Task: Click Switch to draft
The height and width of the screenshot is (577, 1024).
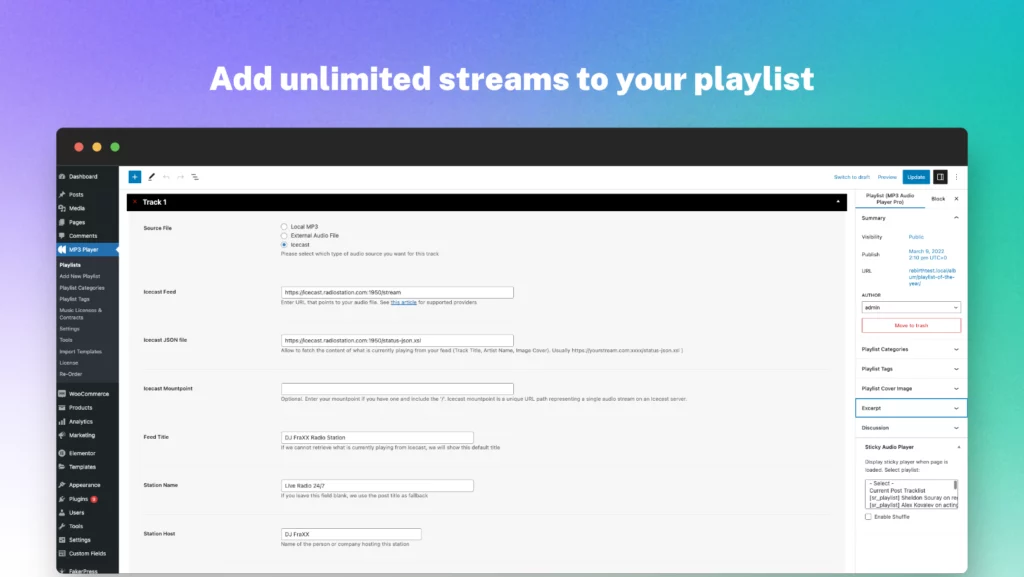Action: 852,177
